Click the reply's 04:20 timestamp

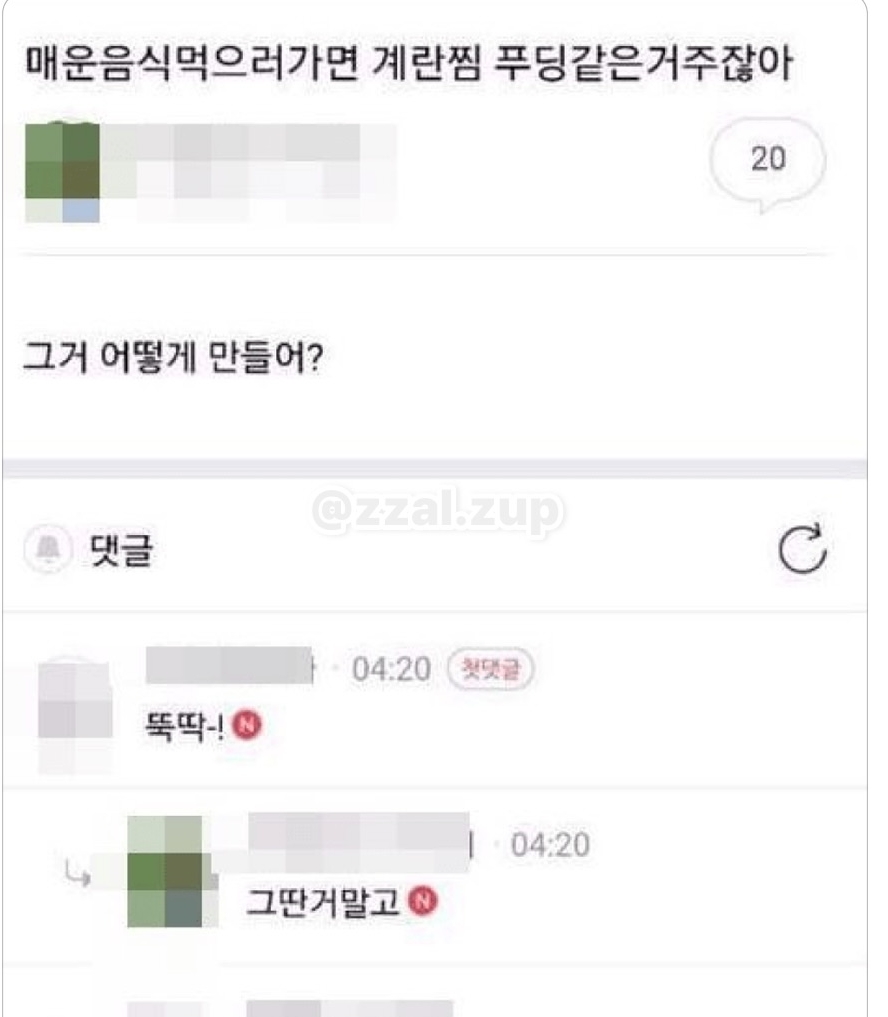tap(550, 845)
